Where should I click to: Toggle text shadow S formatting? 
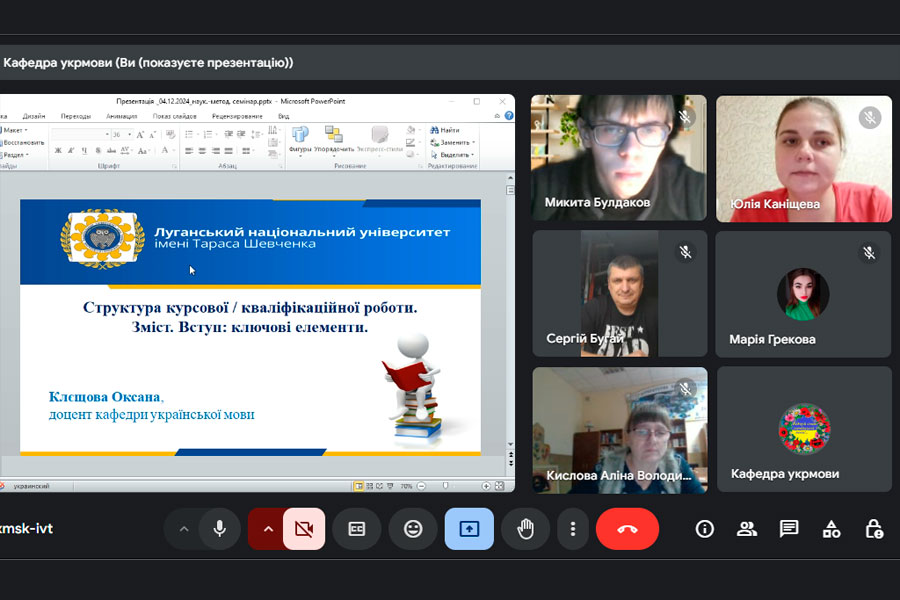[x=98, y=150]
